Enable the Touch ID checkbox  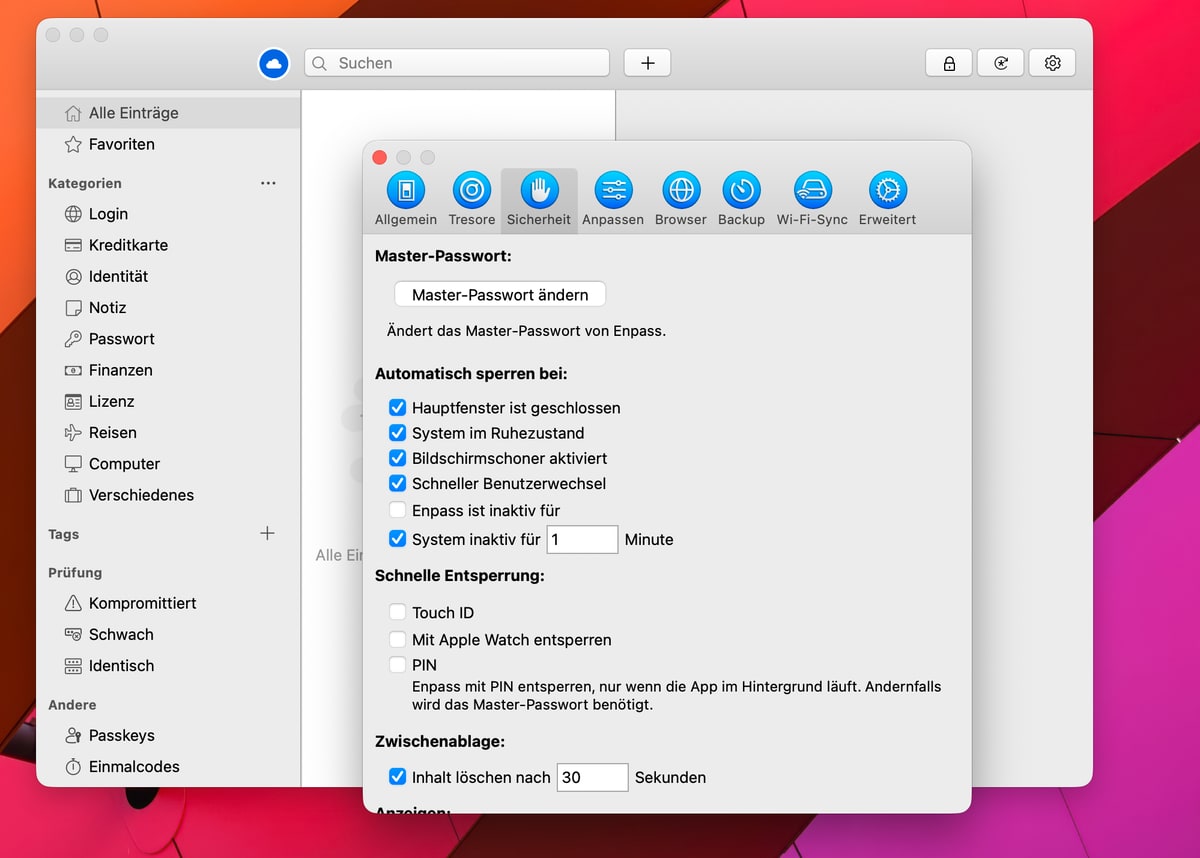click(398, 612)
